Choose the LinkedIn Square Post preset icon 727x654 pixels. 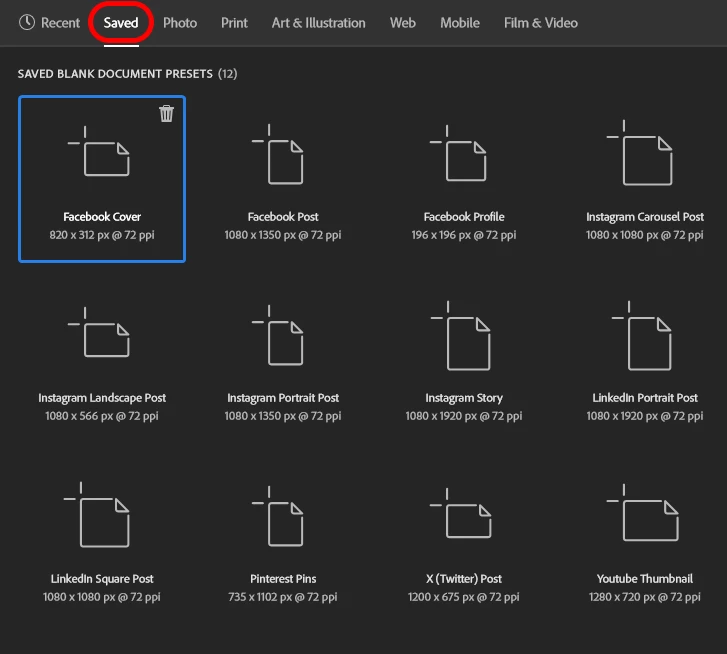[96, 514]
